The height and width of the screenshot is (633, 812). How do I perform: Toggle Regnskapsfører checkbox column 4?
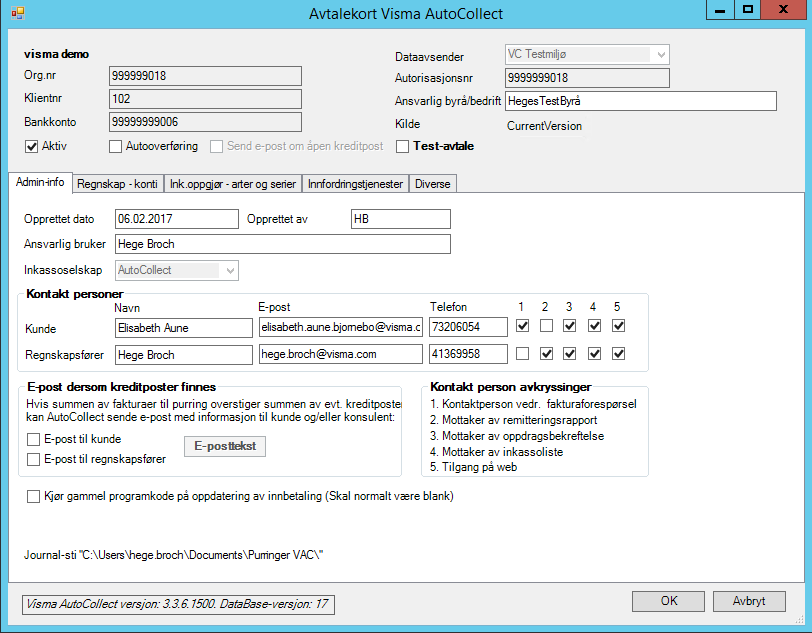tap(594, 354)
